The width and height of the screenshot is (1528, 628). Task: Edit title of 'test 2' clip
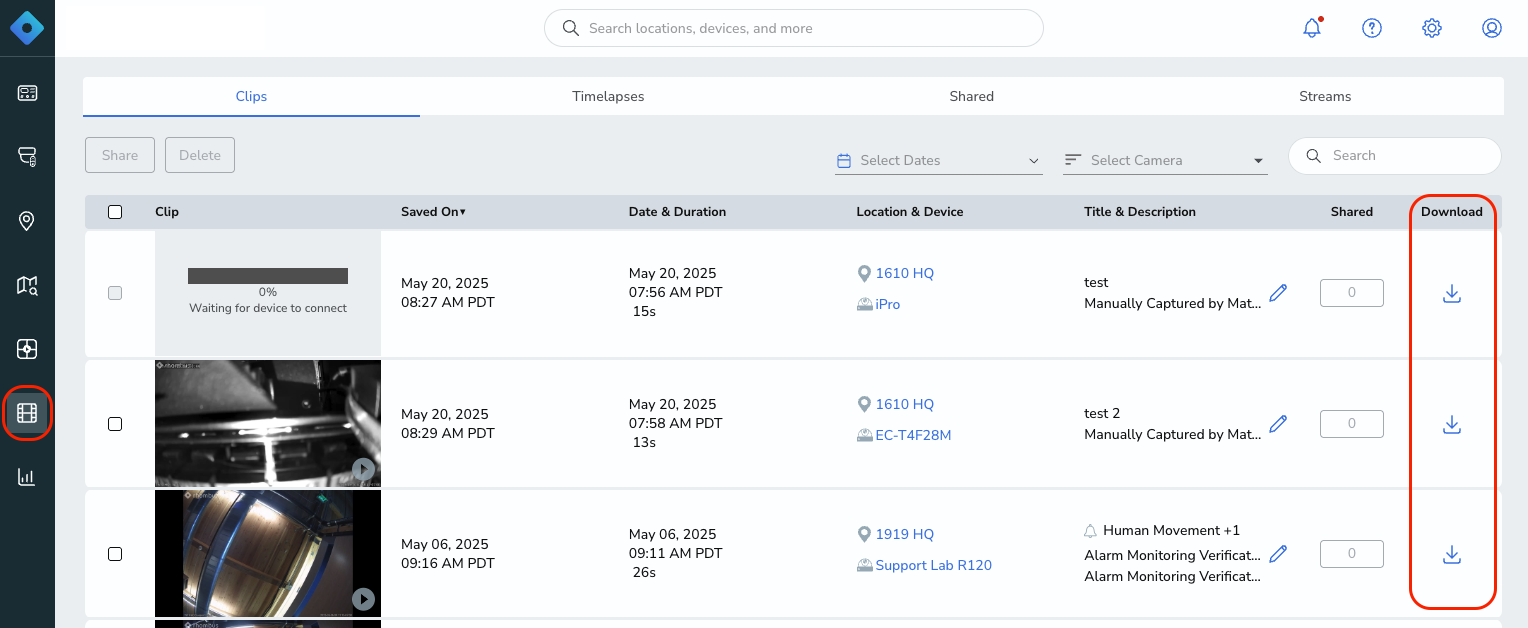point(1278,424)
